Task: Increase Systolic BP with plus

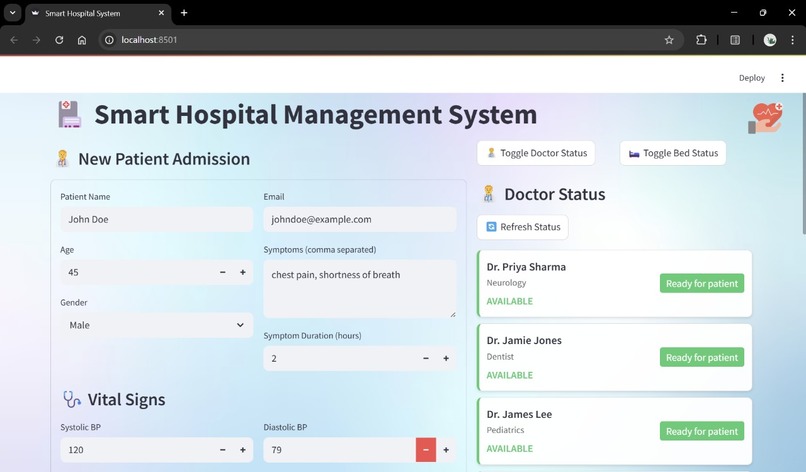Action: click(243, 450)
